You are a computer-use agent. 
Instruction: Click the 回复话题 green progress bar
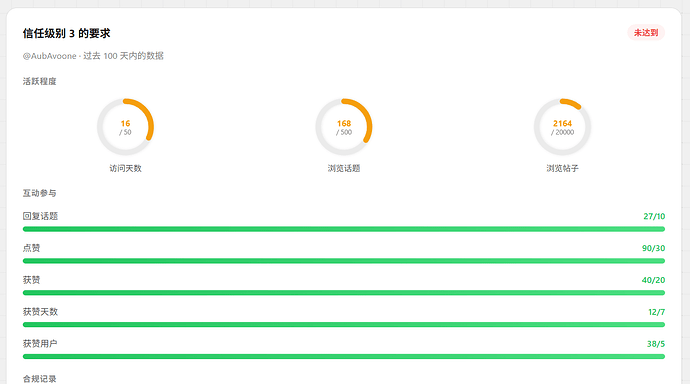click(344, 229)
